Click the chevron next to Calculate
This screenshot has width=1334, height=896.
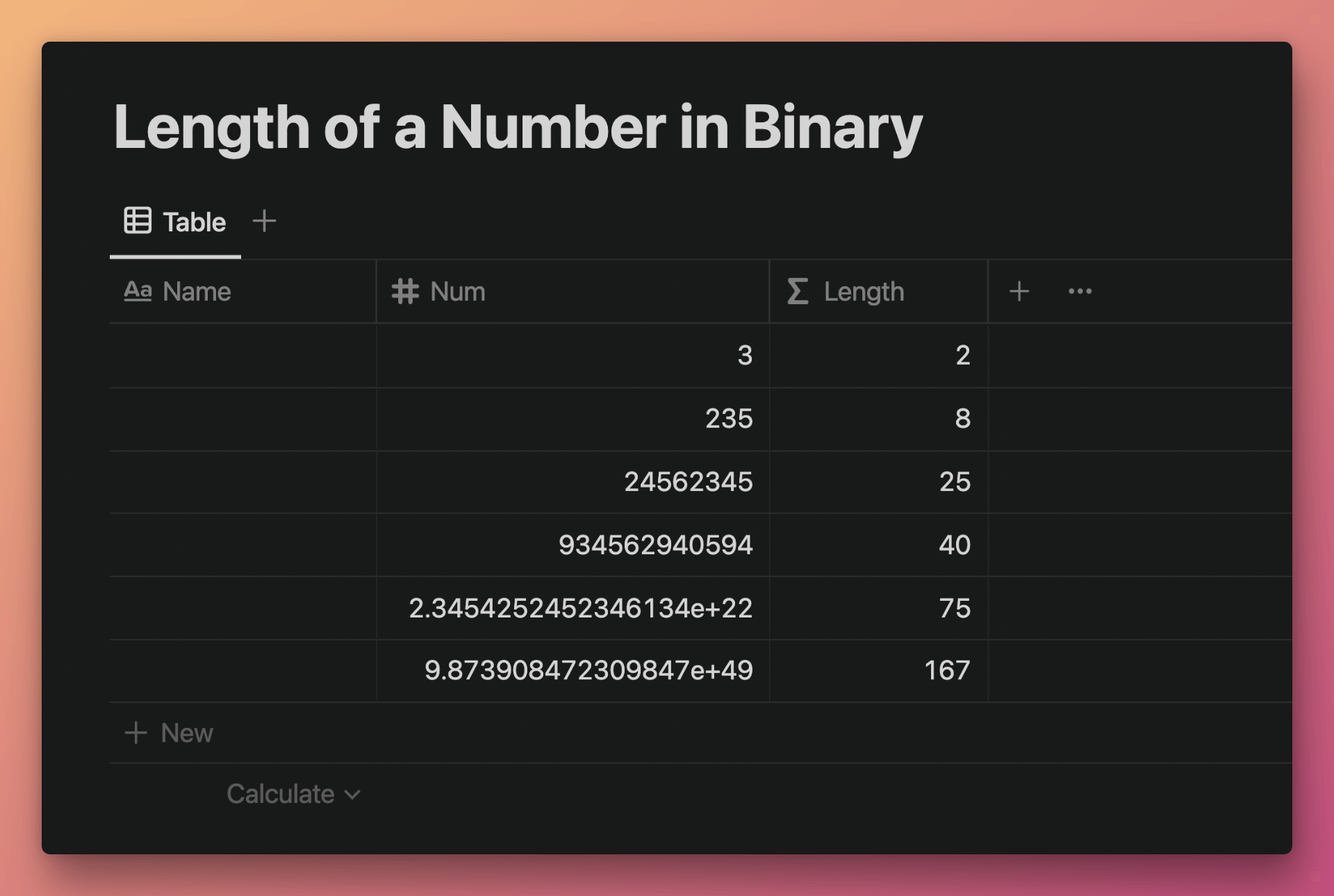tap(352, 795)
